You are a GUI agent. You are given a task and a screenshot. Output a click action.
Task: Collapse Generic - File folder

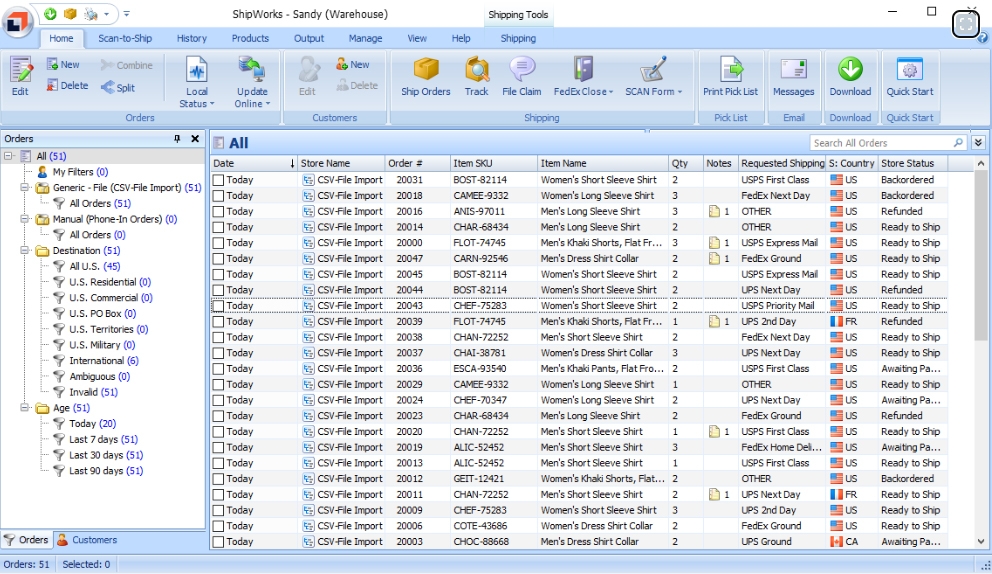coord(25,187)
